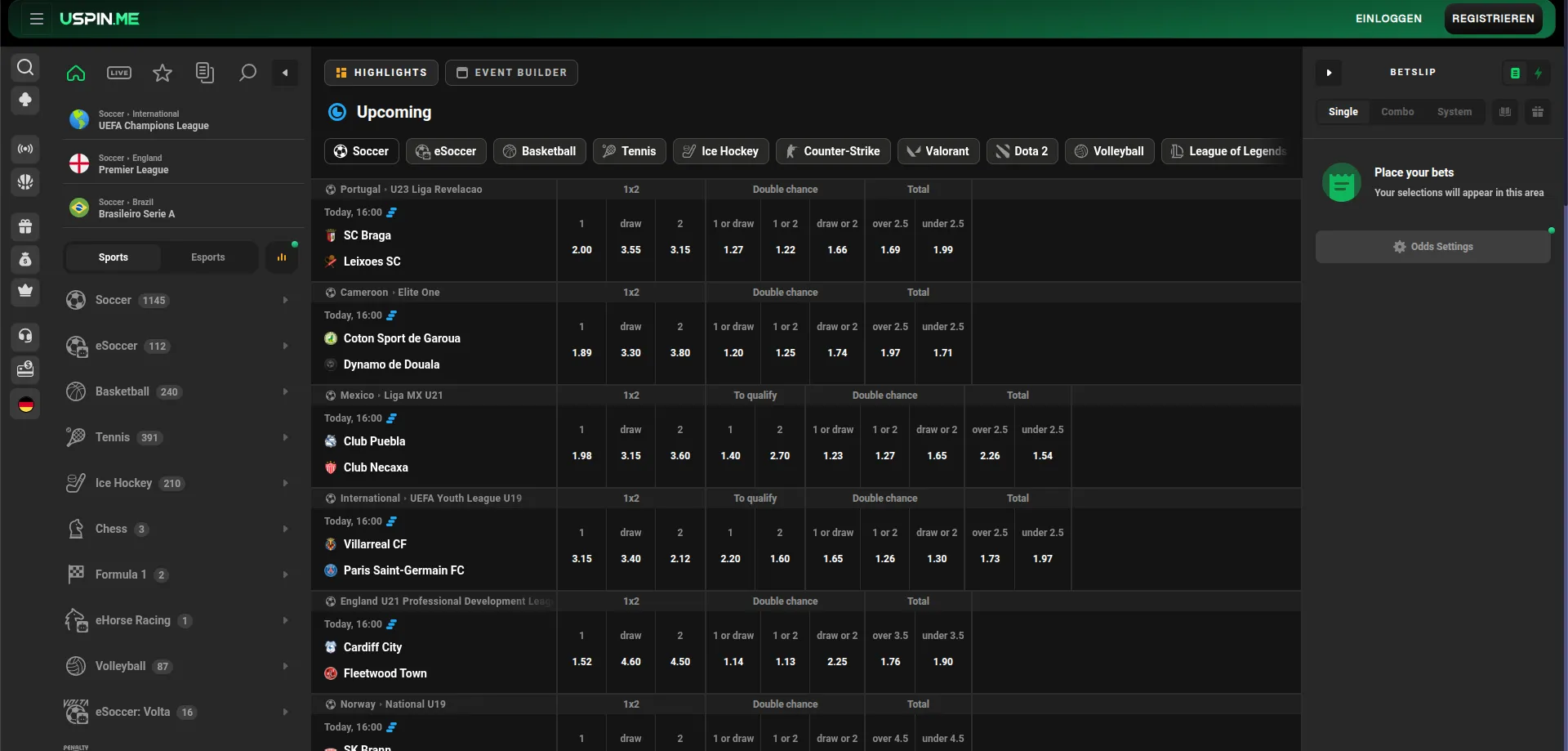The image size is (1568, 751).
Task: Select the German flag language selector
Action: [25, 405]
